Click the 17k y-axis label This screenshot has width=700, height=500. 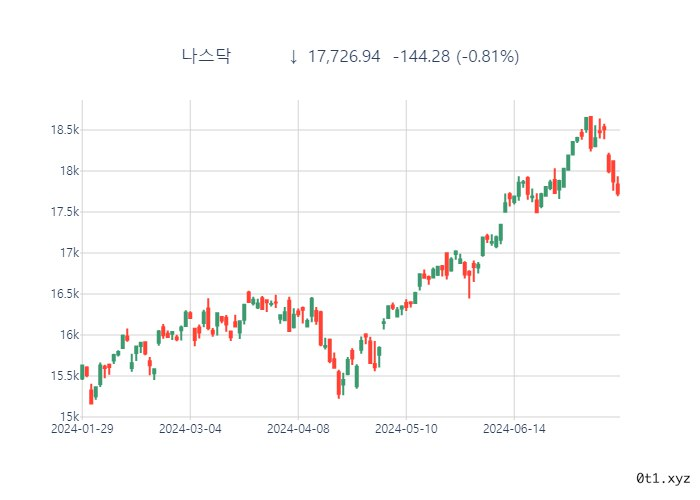70,253
